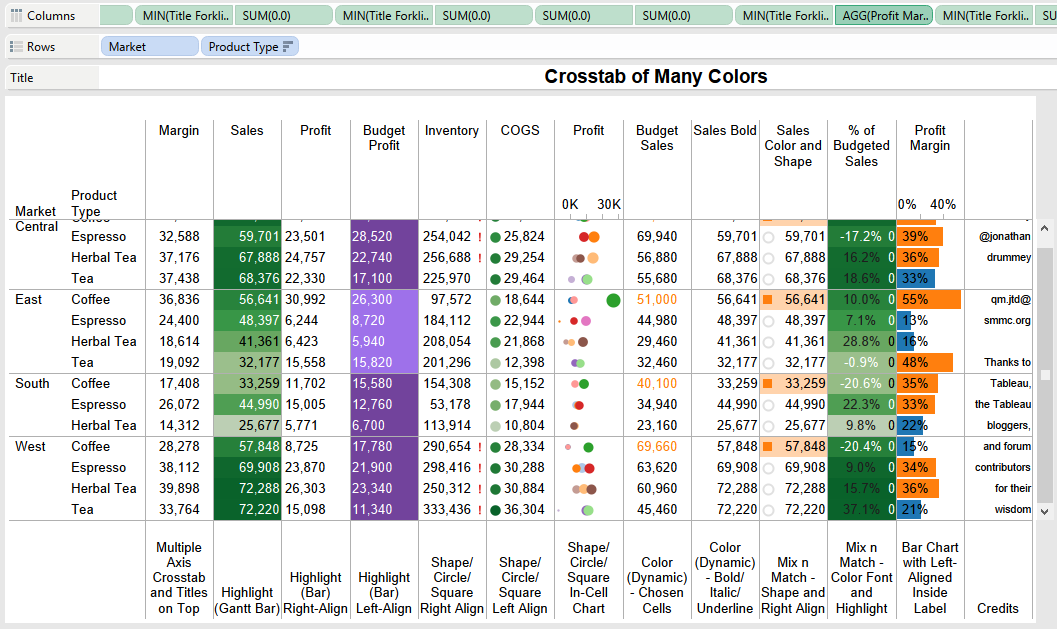Image resolution: width=1057 pixels, height=629 pixels.
Task: Select the Central market row header
Action: click(x=36, y=227)
